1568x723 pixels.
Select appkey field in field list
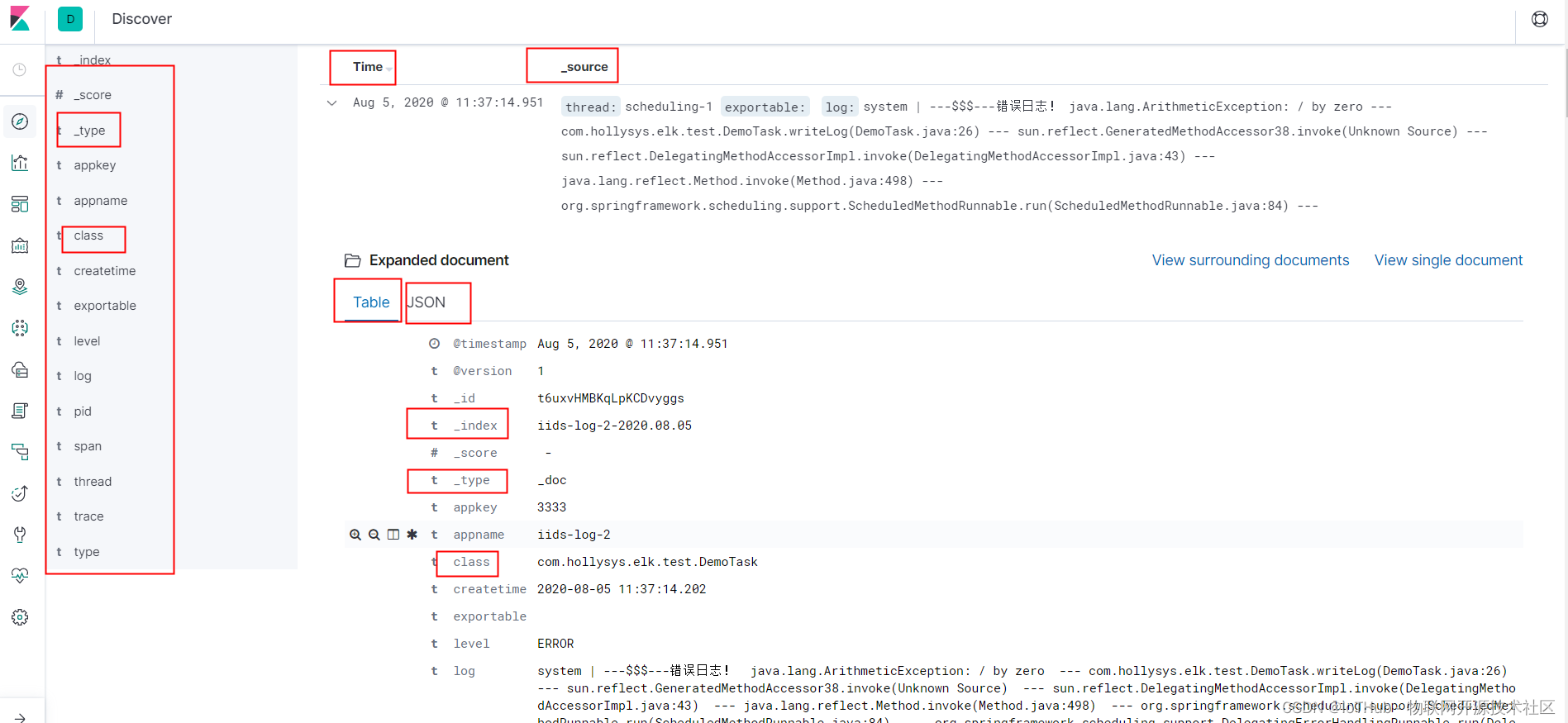(95, 165)
